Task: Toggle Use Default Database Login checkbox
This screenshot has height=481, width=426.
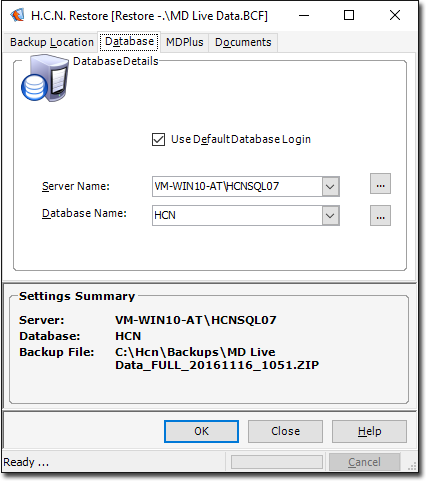Action: pos(158,139)
